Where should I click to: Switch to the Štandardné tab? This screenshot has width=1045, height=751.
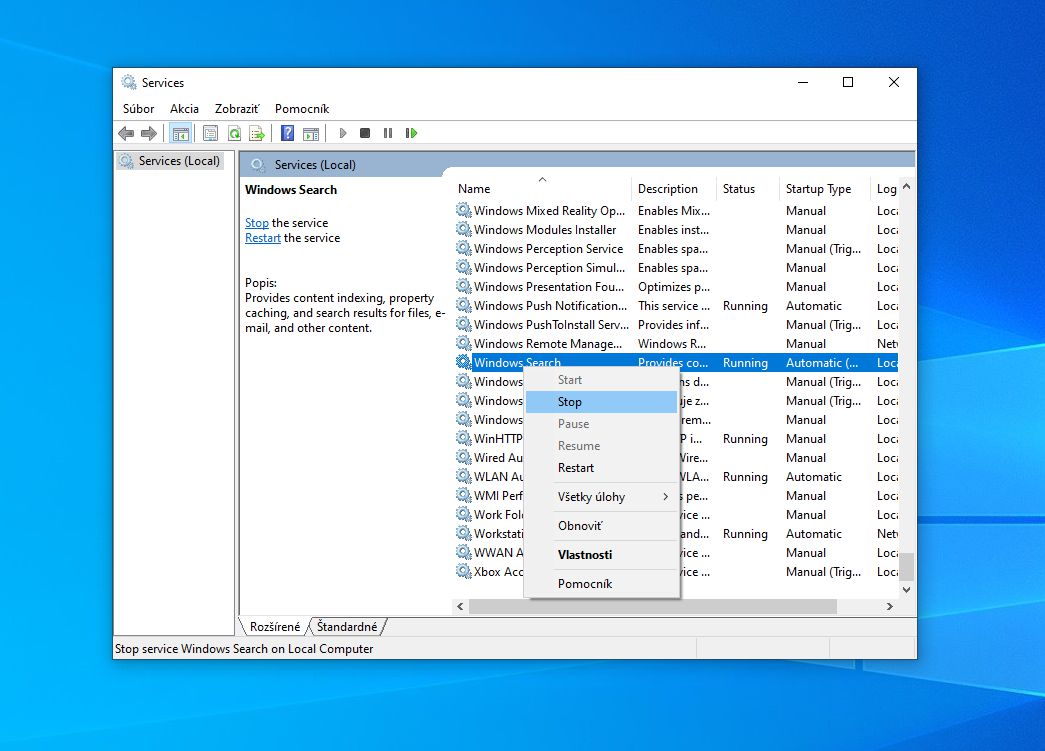347,626
